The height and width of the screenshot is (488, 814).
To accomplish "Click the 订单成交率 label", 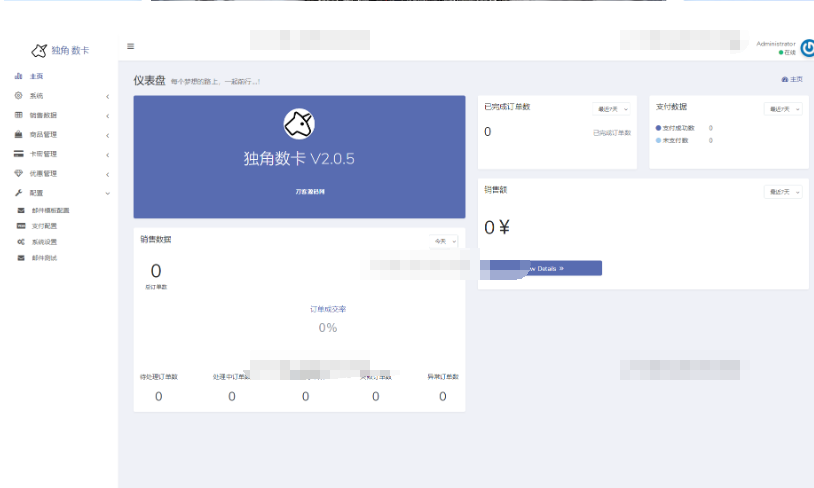I will tap(328, 309).
